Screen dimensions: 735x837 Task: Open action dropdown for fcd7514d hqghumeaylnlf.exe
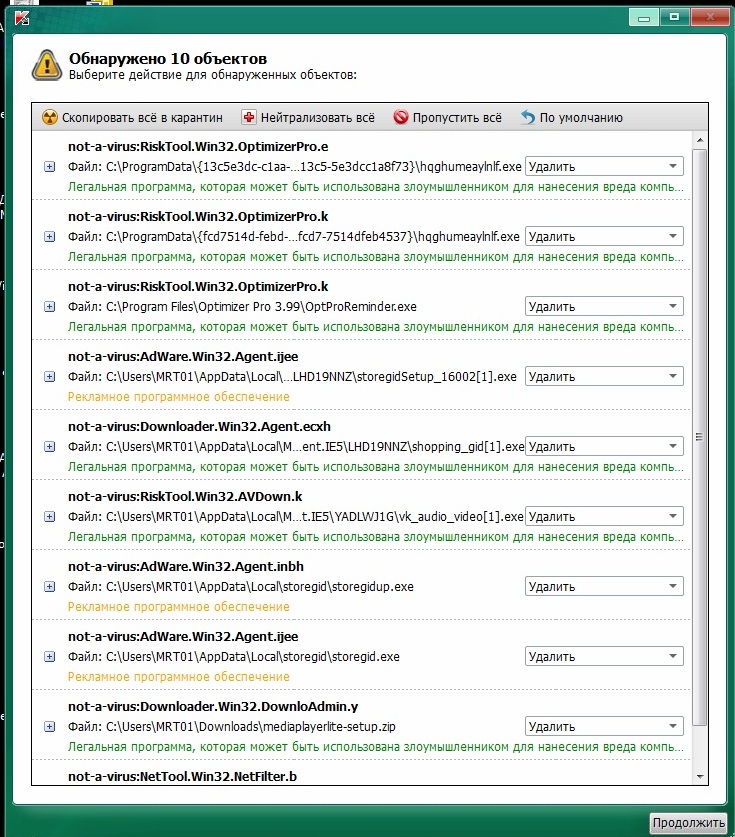pyautogui.click(x=604, y=236)
